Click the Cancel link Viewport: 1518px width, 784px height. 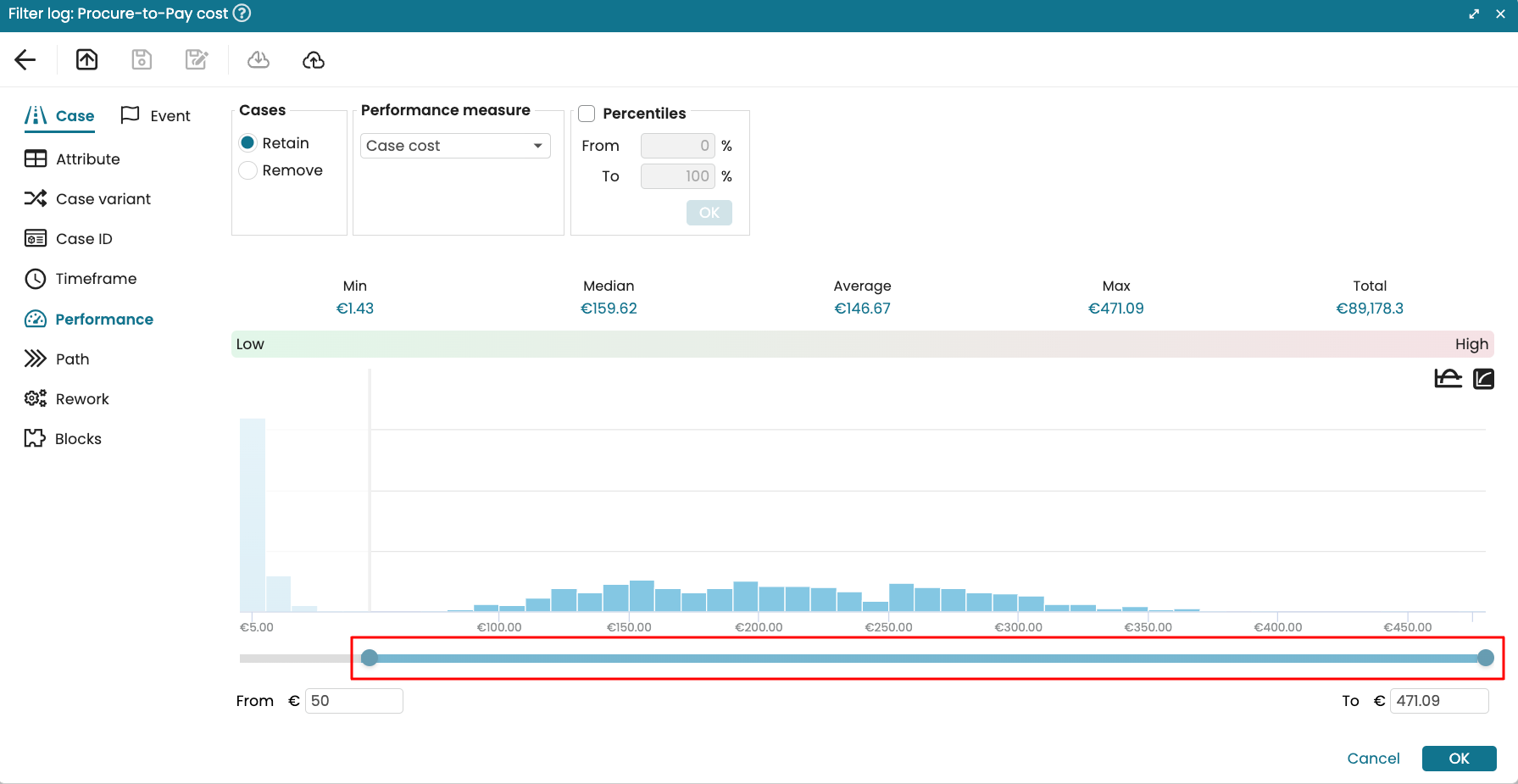(x=1373, y=759)
